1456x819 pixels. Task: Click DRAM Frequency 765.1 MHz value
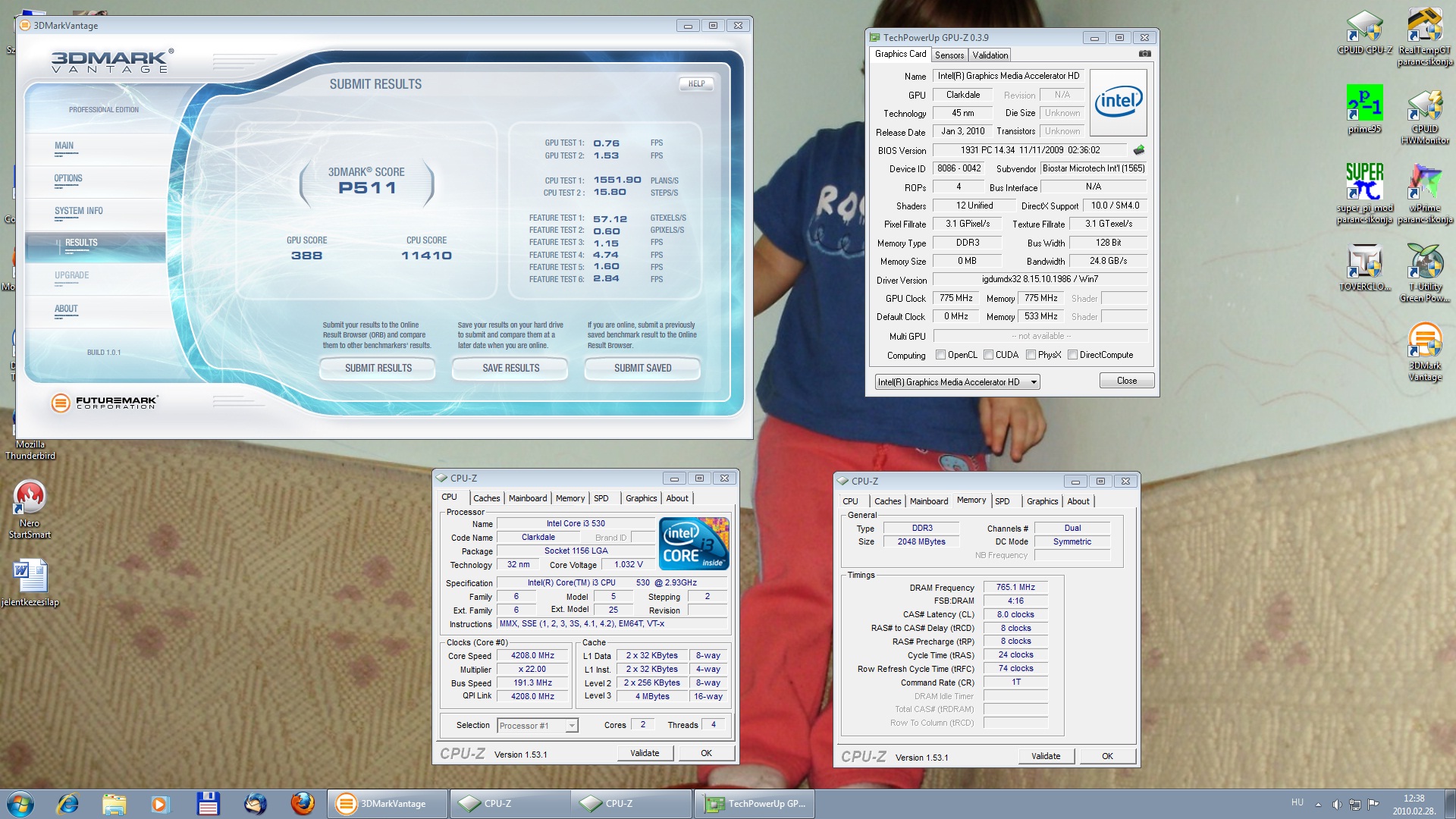(x=1015, y=587)
